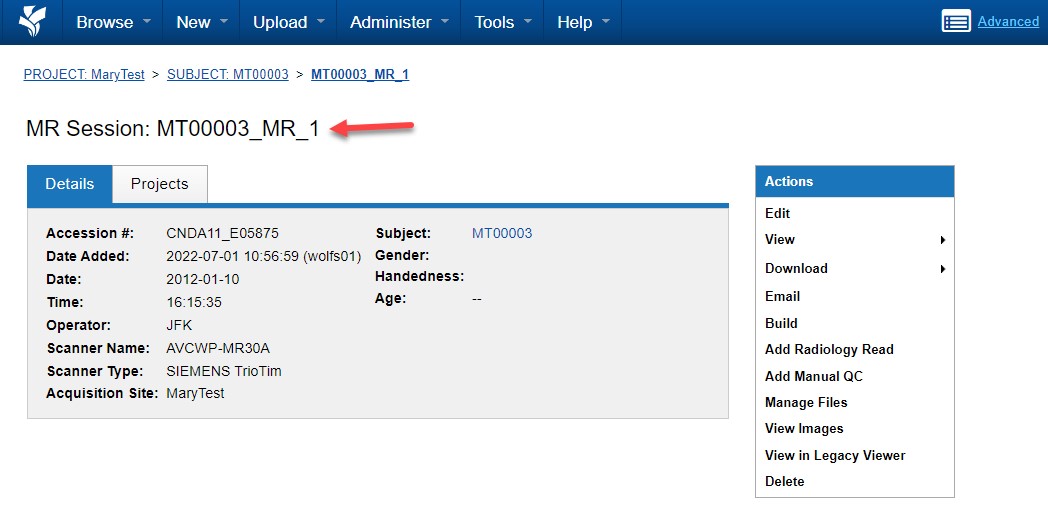Click the Advanced search link
The image size is (1048, 513).
click(x=1008, y=22)
